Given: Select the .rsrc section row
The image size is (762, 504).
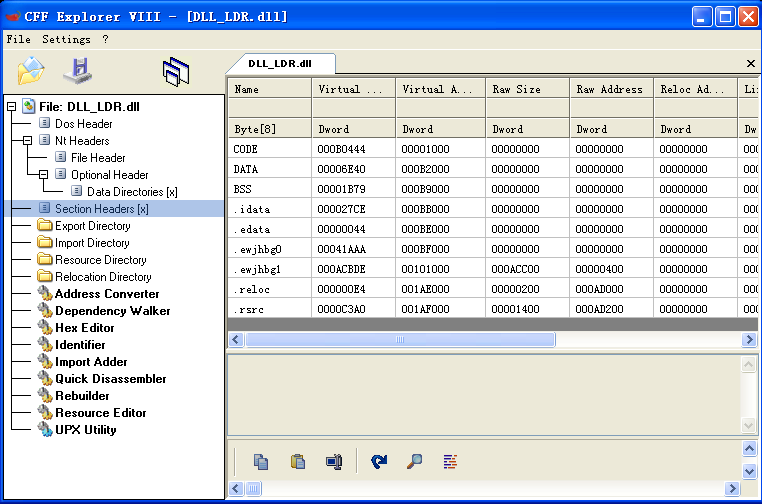Looking at the screenshot, I should [x=492, y=309].
